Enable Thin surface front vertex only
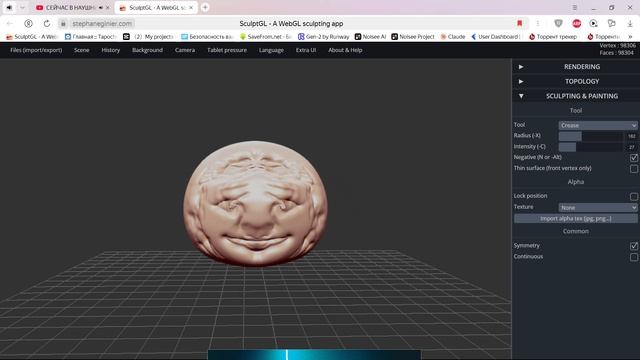This screenshot has width=640, height=360. (633, 169)
